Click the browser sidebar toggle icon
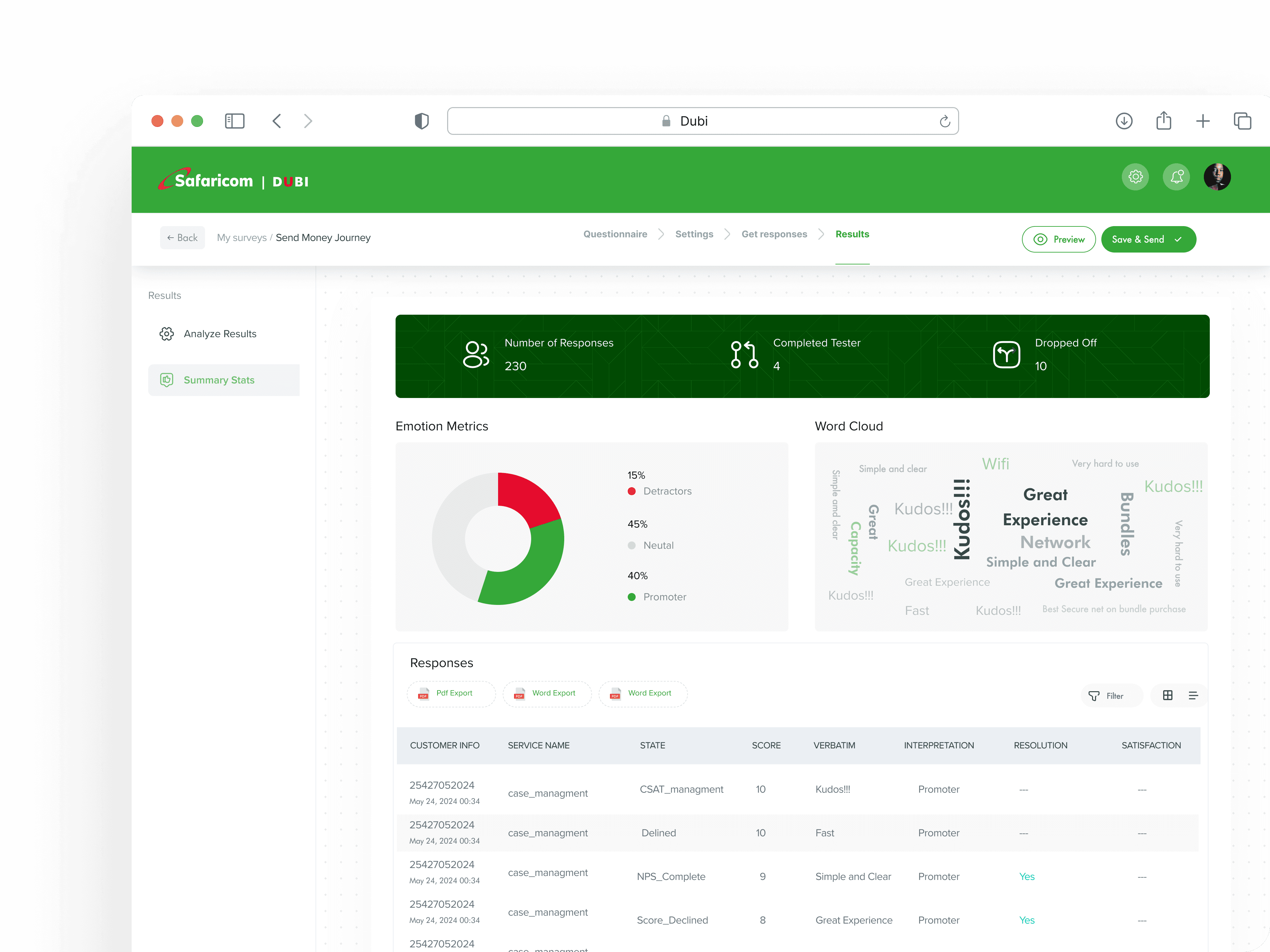1270x952 pixels. (234, 121)
